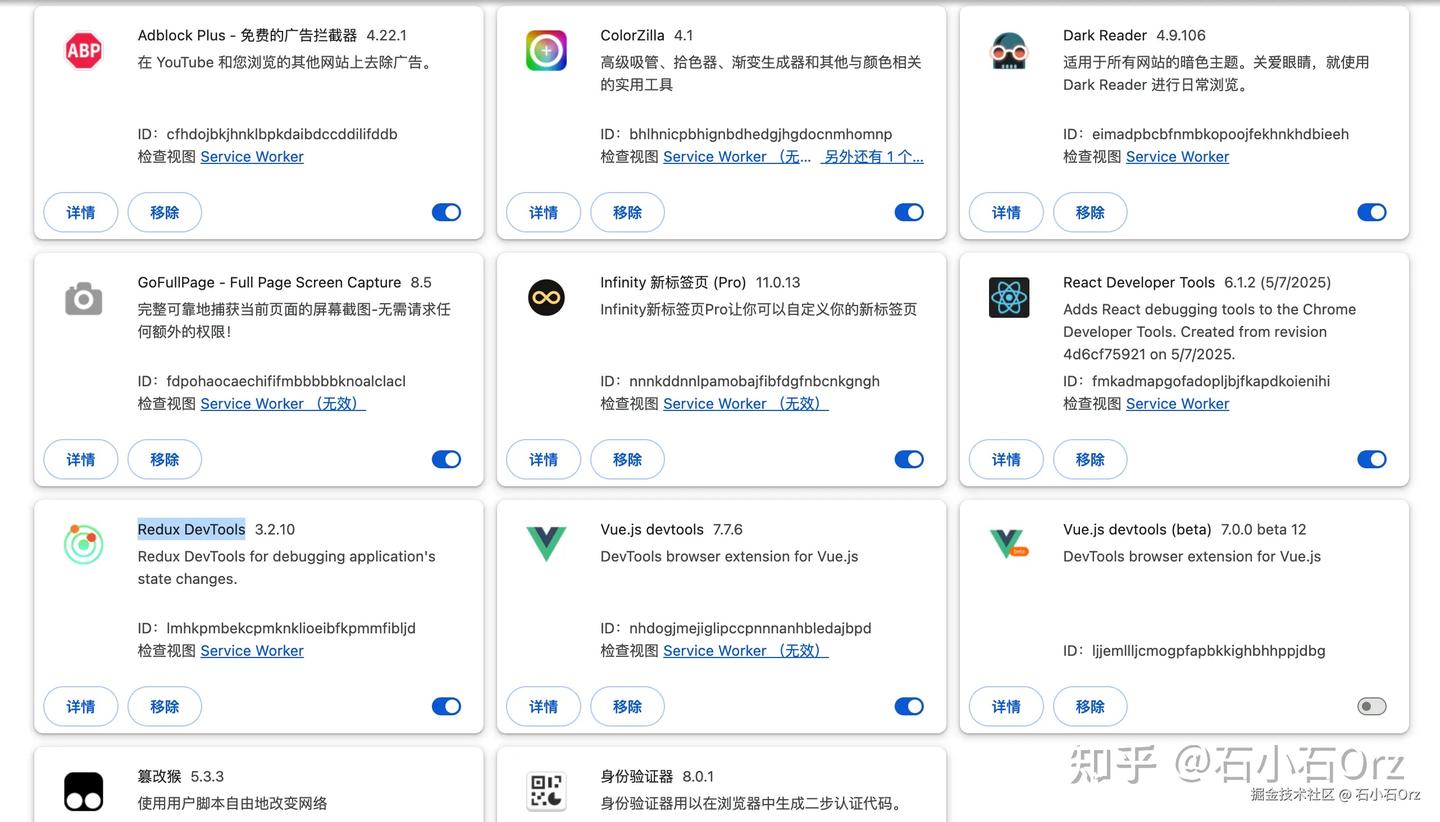Open Vue.js devtools Service Worker（无效）link
This screenshot has width=1440, height=822.
[x=746, y=650]
